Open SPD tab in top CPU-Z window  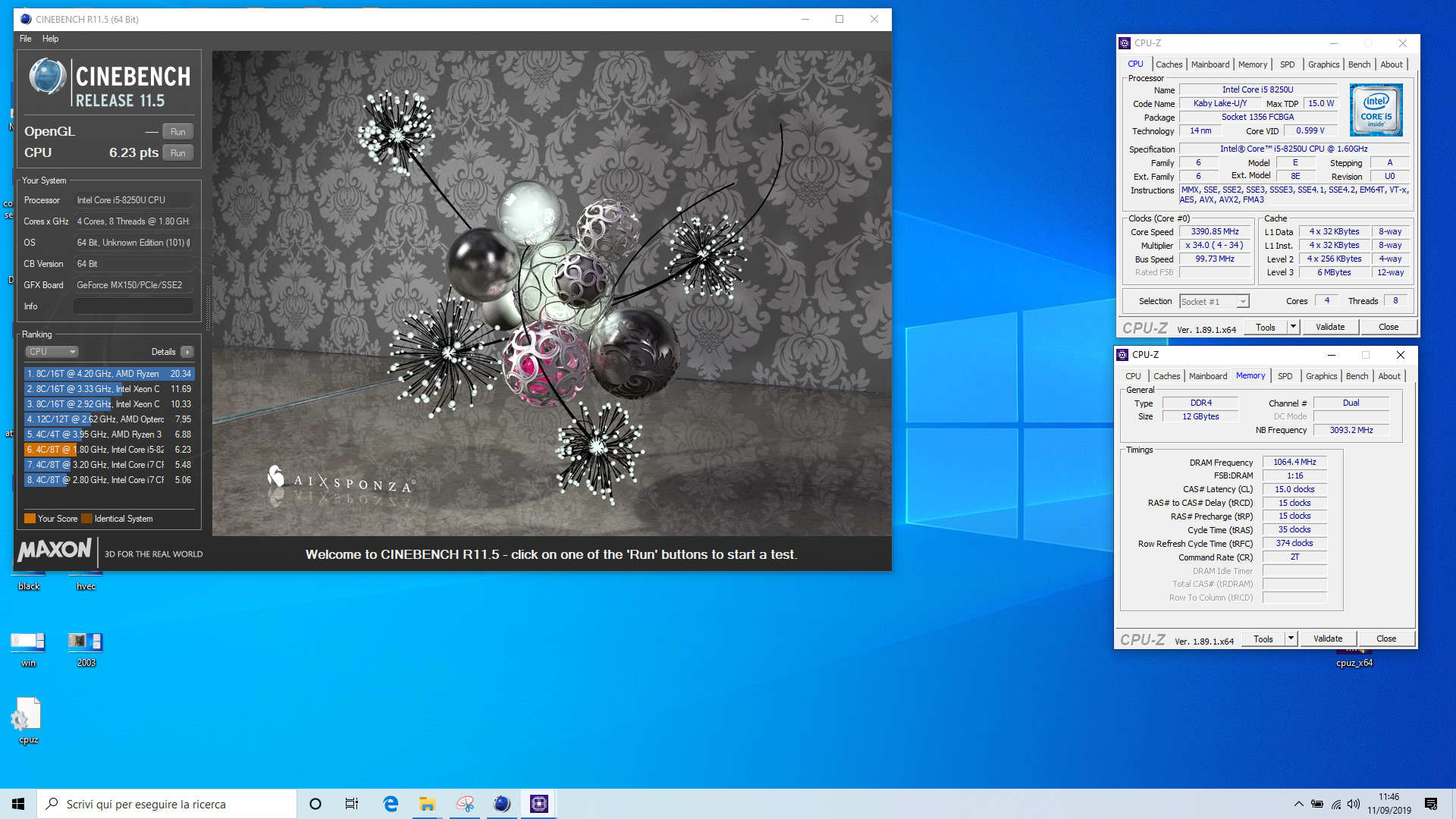(1288, 64)
